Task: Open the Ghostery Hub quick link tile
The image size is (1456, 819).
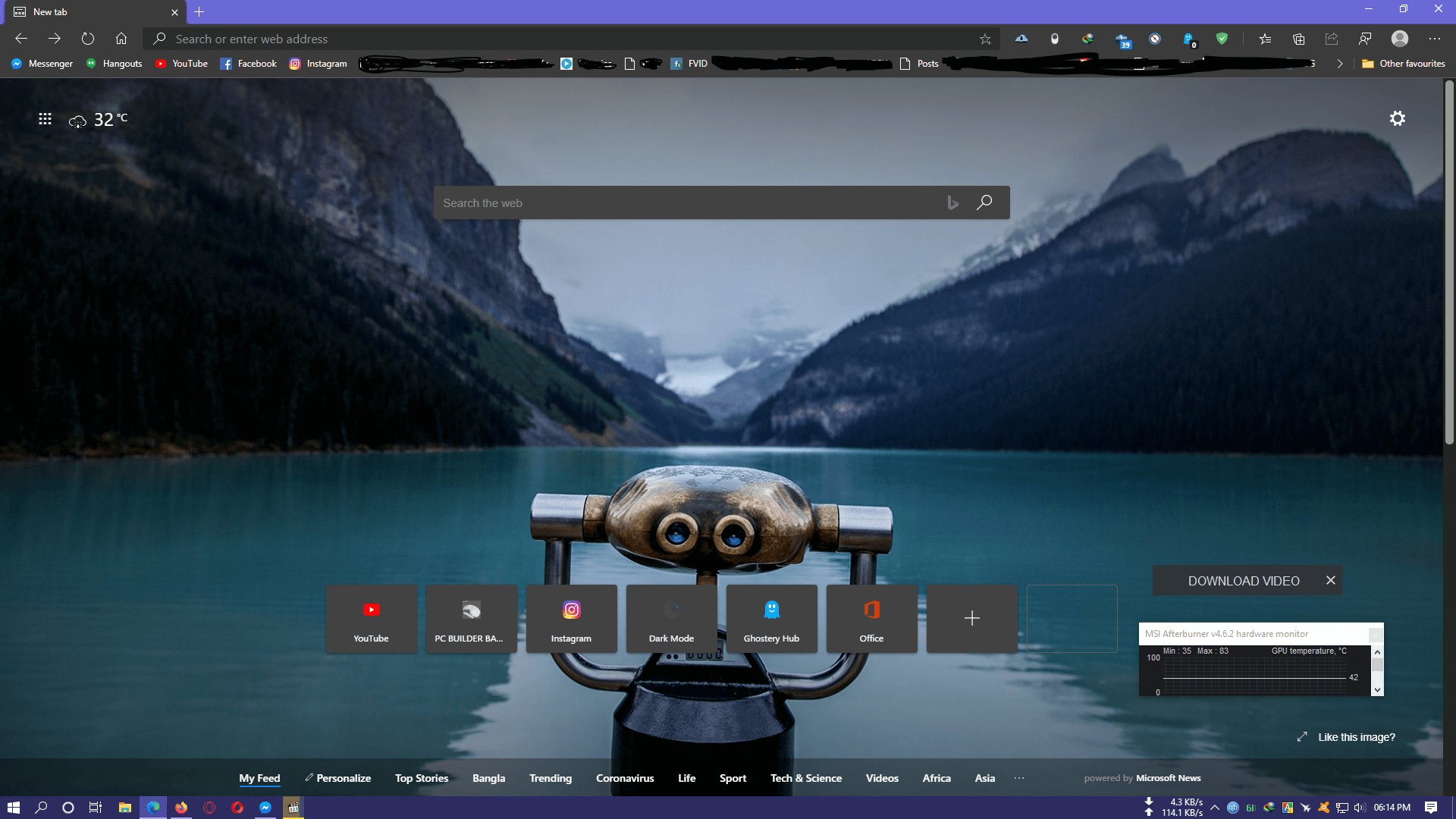Action: (771, 619)
